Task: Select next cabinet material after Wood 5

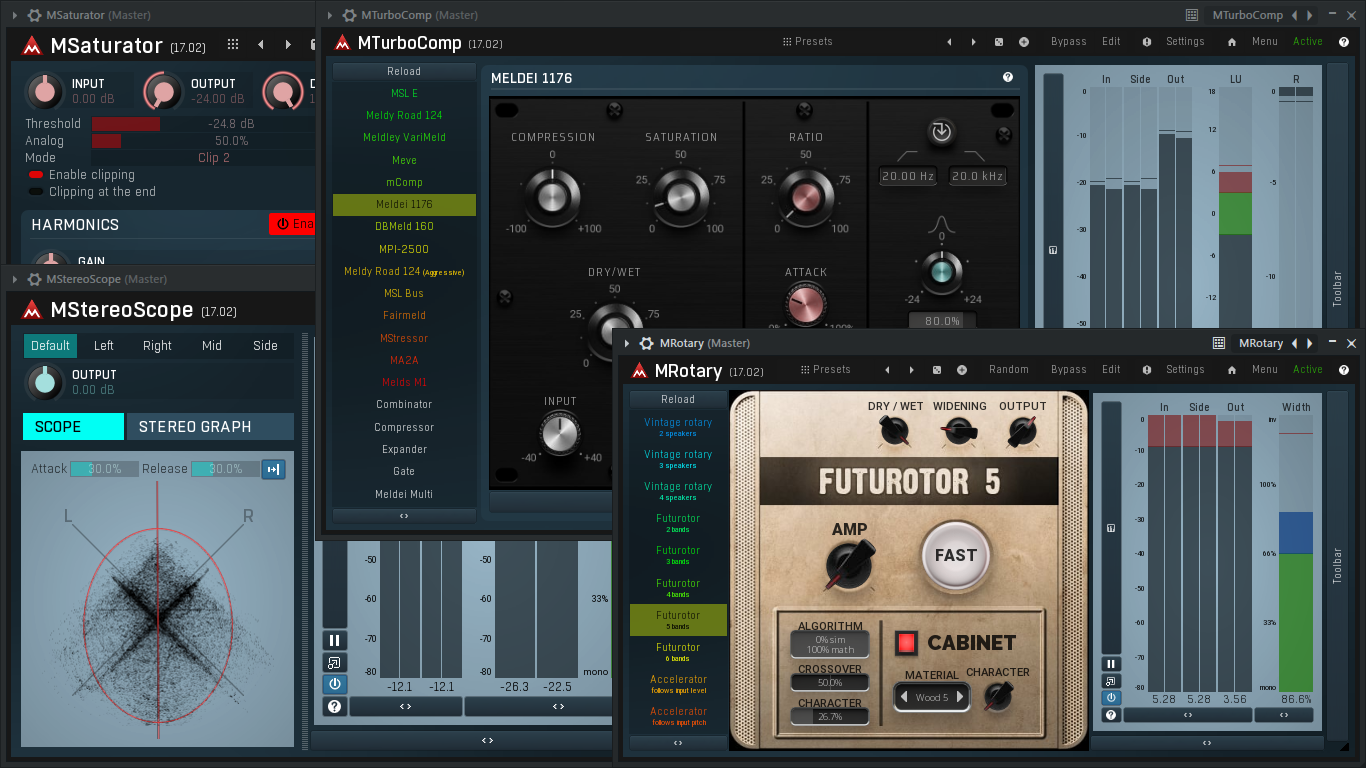Action: (x=960, y=697)
